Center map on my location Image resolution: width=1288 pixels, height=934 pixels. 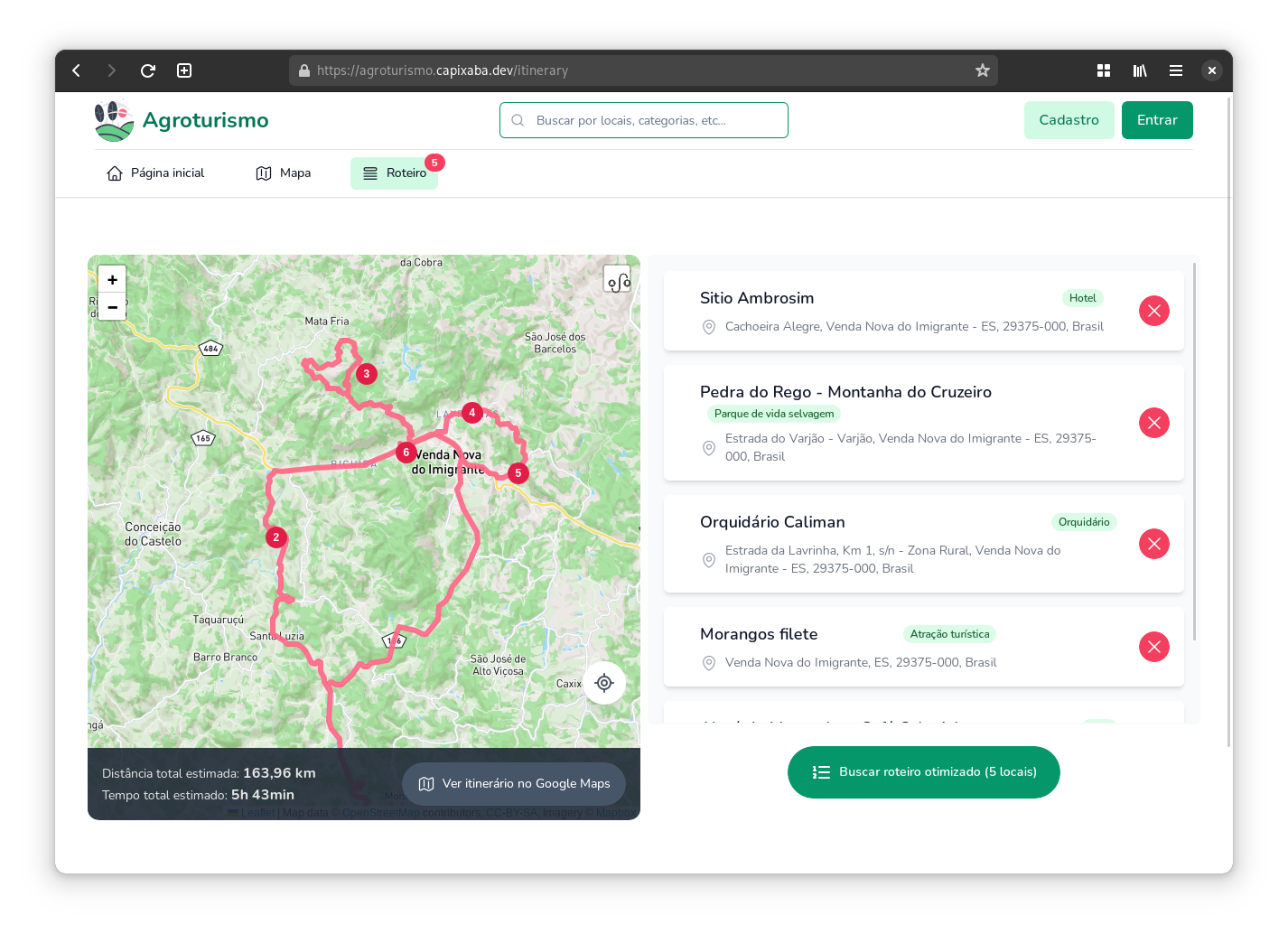pyautogui.click(x=604, y=683)
